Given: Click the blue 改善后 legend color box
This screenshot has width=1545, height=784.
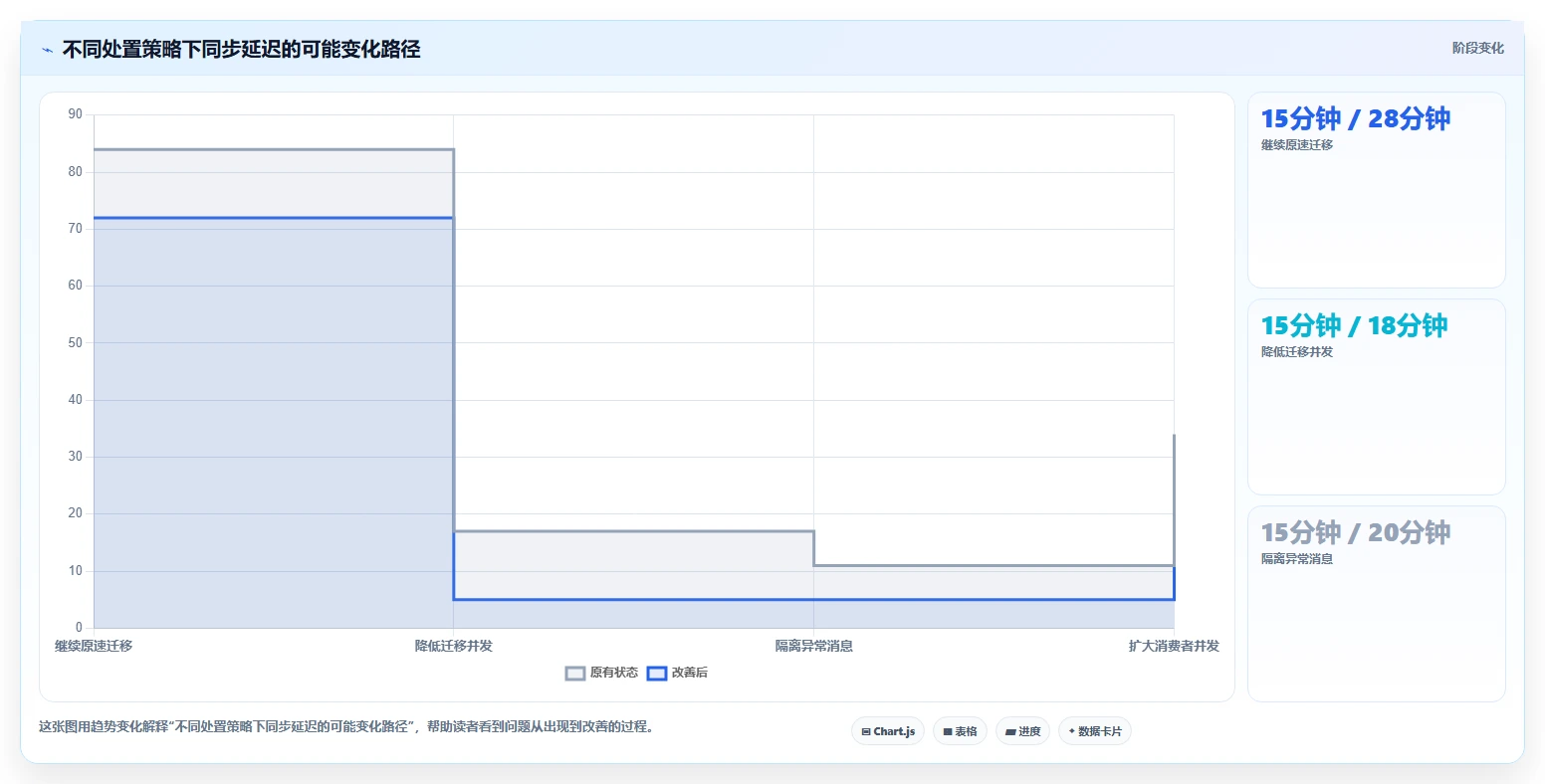Looking at the screenshot, I should [x=657, y=674].
